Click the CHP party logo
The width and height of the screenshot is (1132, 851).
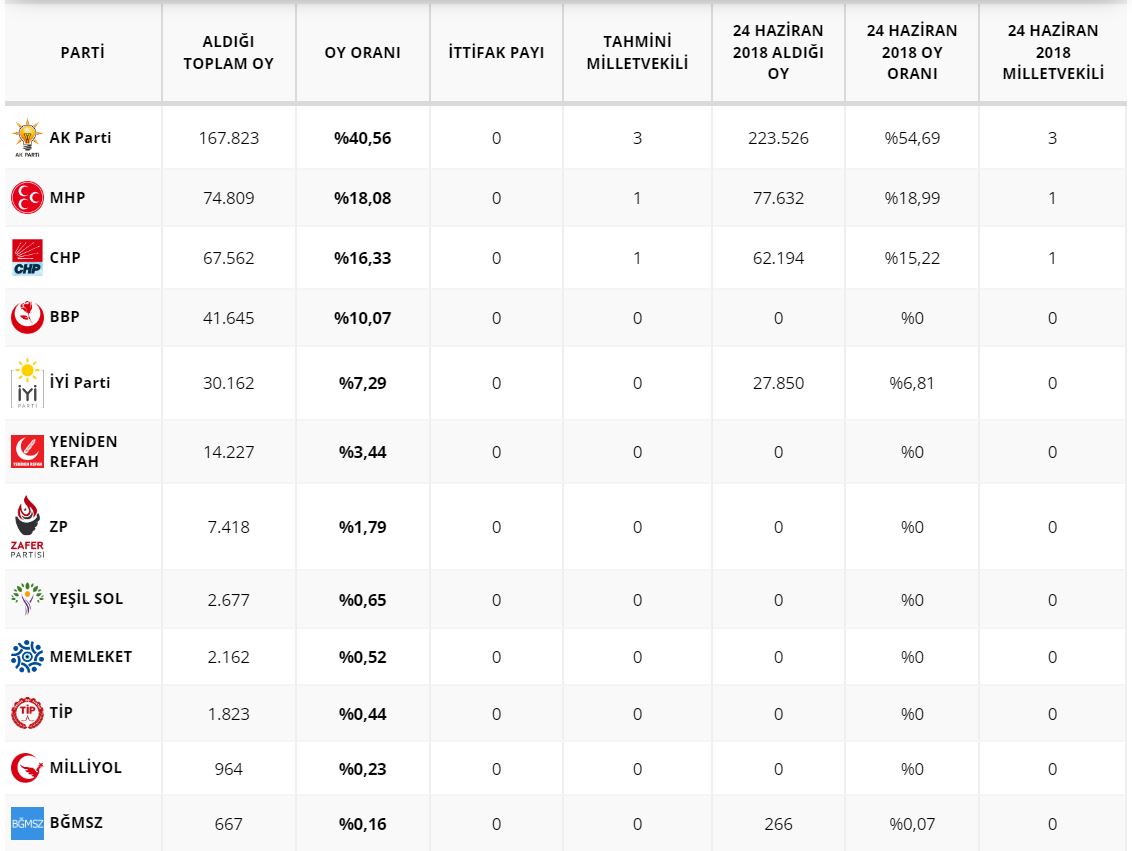pyautogui.click(x=27, y=258)
